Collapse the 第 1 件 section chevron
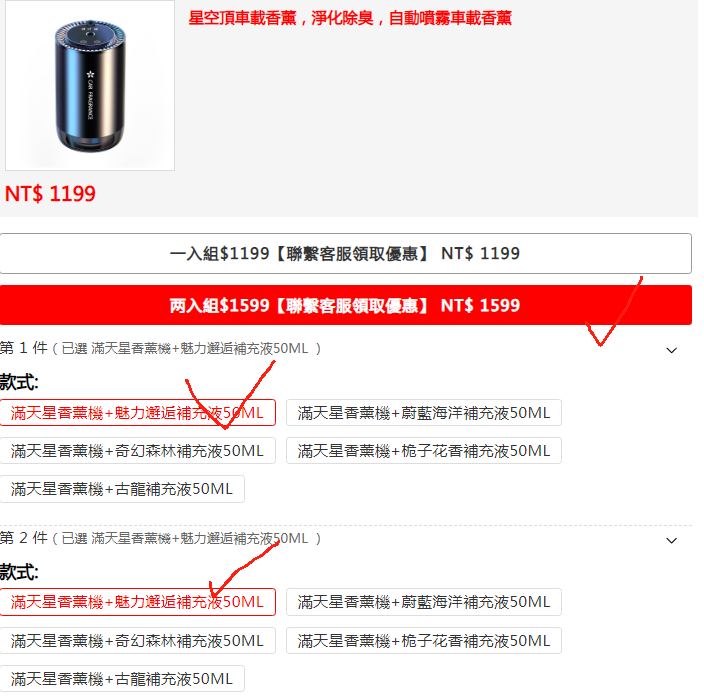 pyautogui.click(x=671, y=350)
